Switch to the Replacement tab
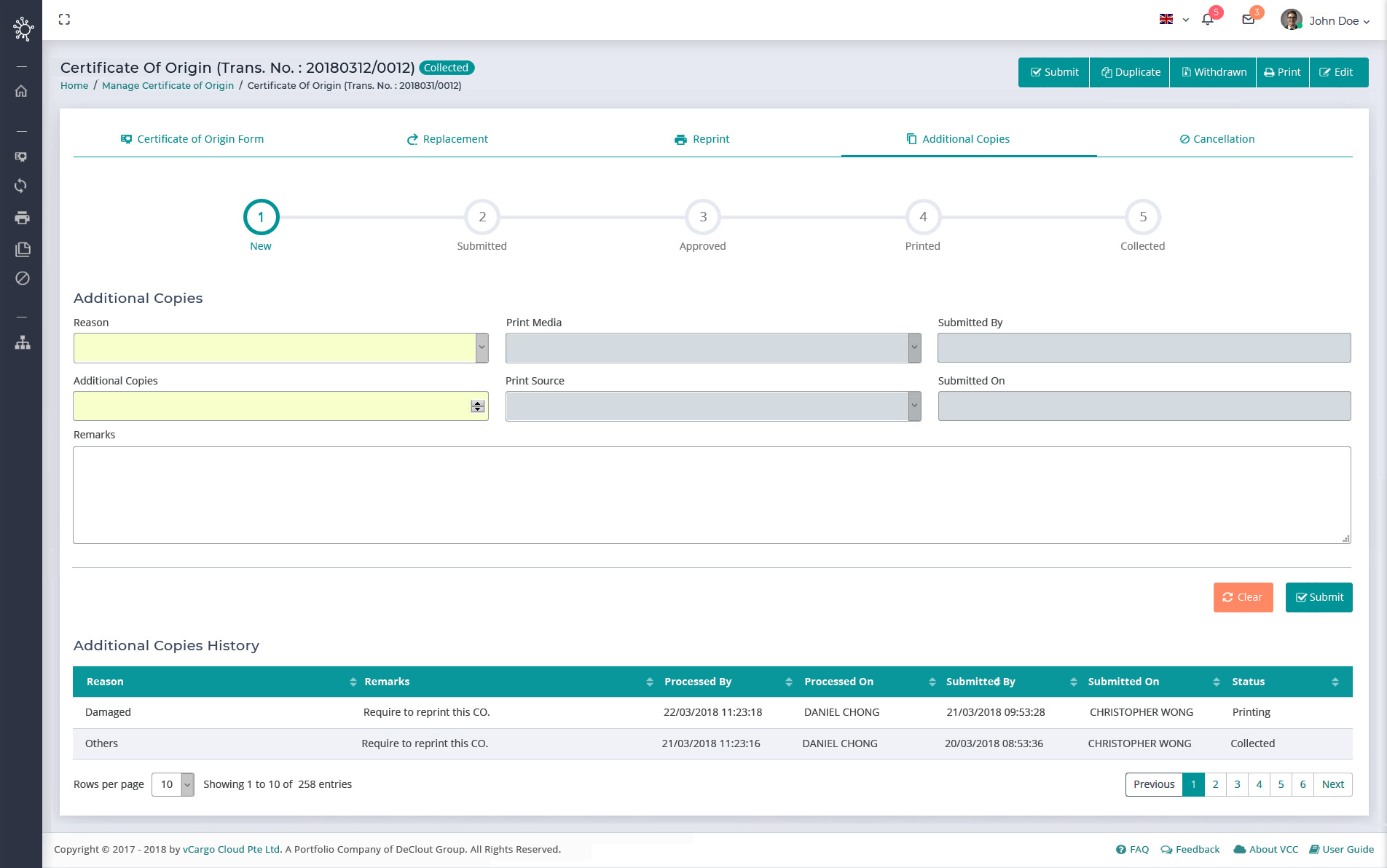Screen dimensions: 1387x868 pyautogui.click(x=447, y=139)
